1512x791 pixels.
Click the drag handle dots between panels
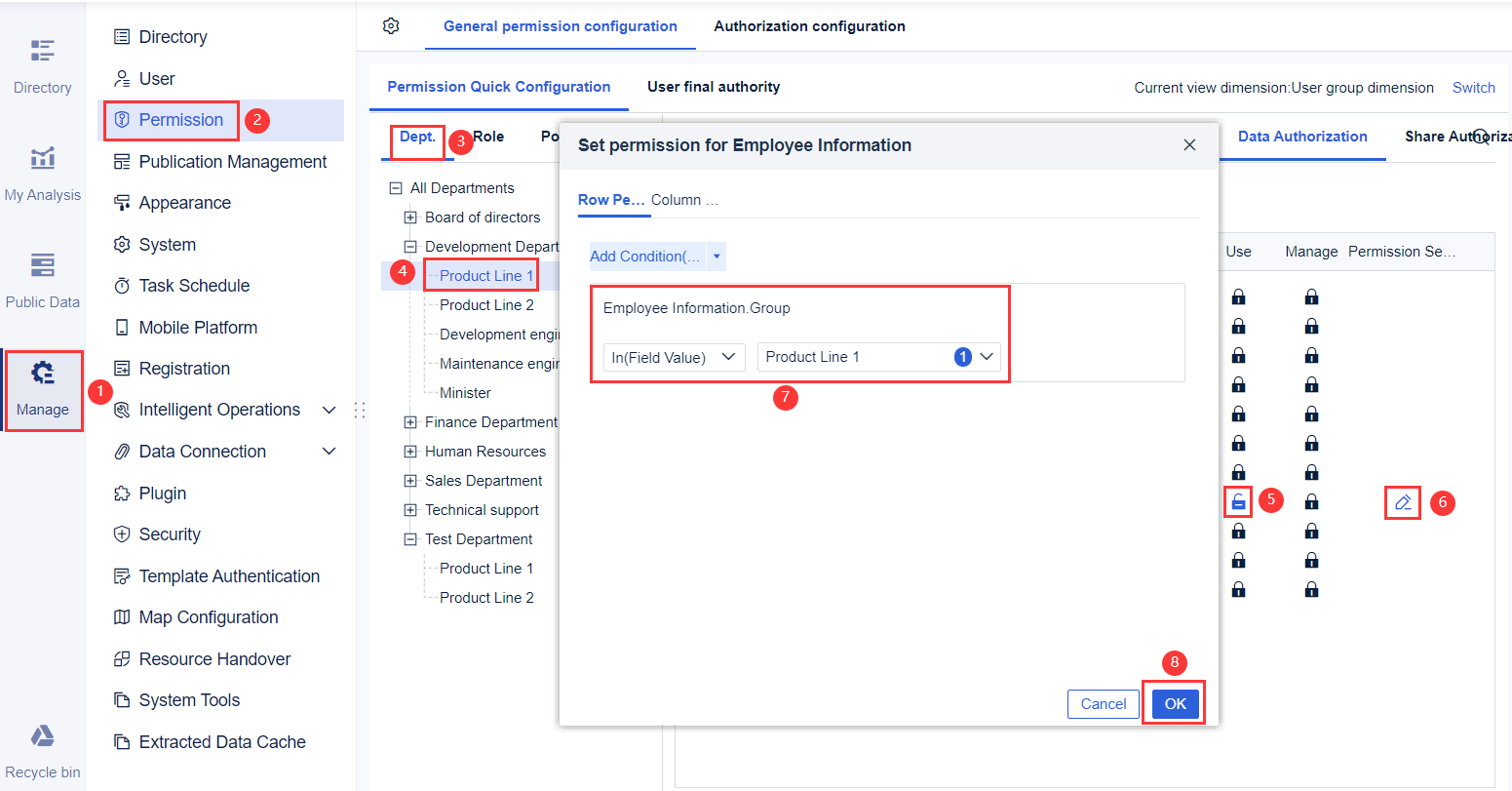(x=361, y=410)
